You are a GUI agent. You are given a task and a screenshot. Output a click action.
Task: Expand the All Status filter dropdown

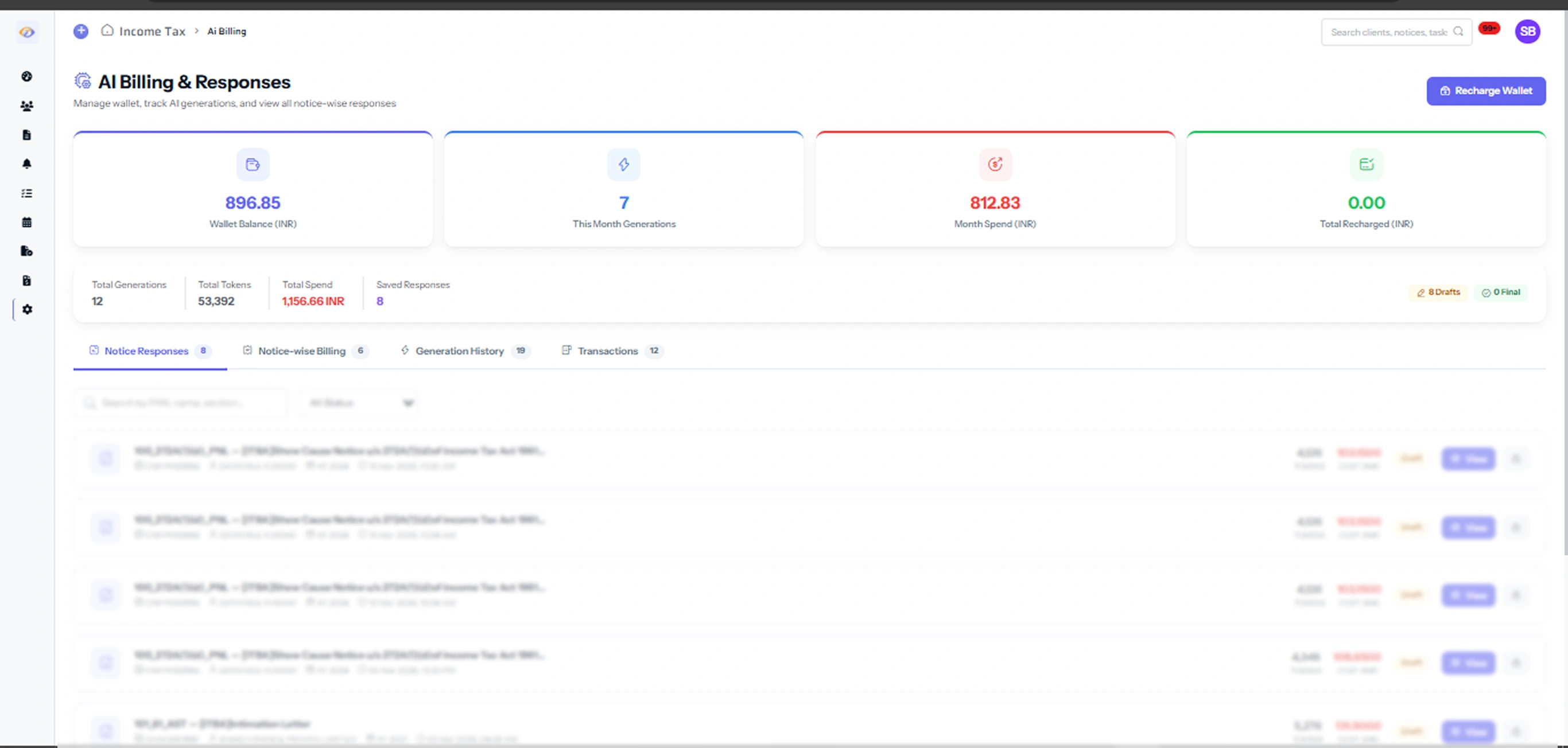pos(359,403)
